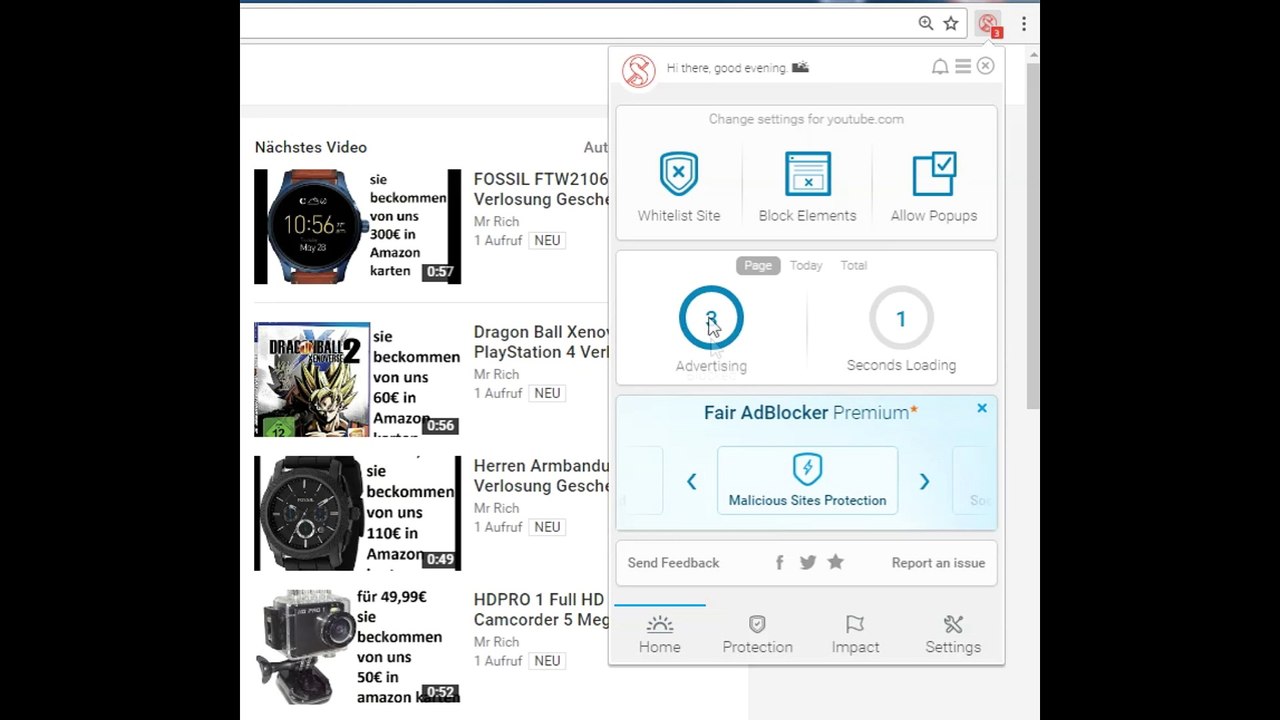Image resolution: width=1280 pixels, height=720 pixels.
Task: Open the Protection tab
Action: click(x=757, y=635)
